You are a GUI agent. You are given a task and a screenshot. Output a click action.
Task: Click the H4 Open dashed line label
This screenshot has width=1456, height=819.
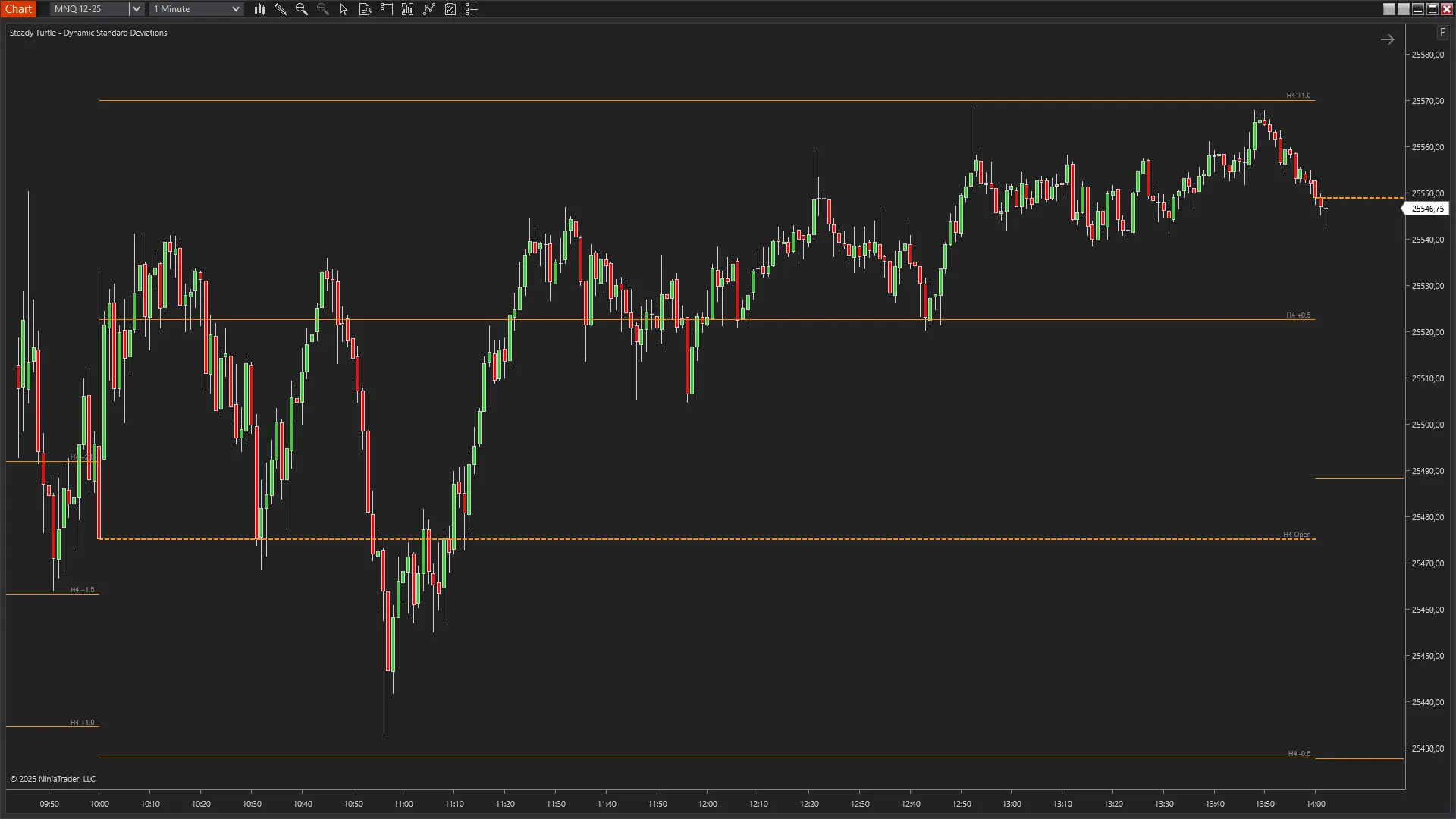[x=1296, y=534]
